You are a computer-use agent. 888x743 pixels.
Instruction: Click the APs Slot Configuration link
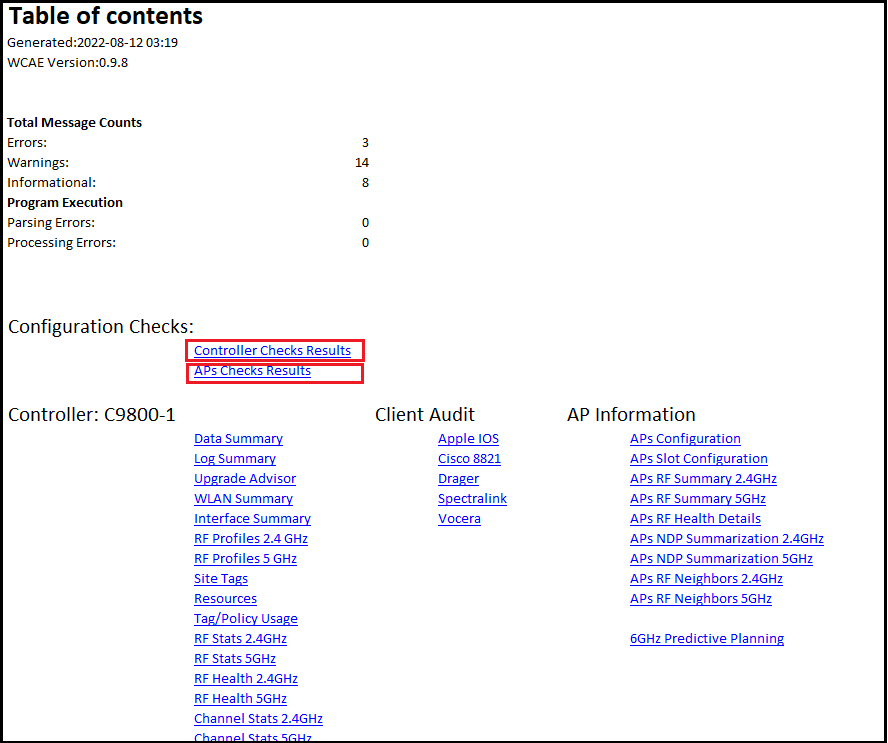699,459
